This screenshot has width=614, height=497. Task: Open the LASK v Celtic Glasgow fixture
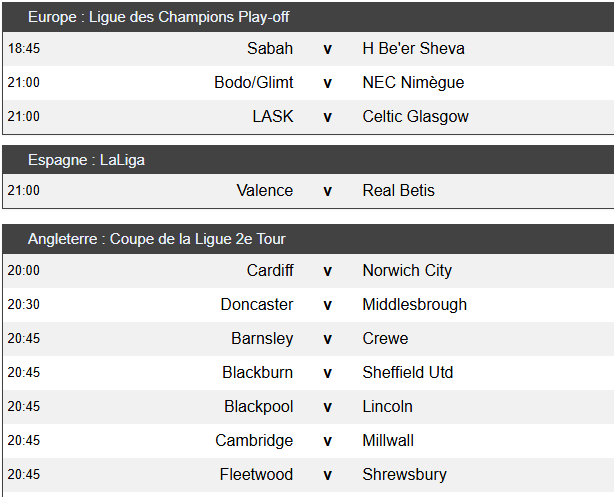pyautogui.click(x=308, y=117)
